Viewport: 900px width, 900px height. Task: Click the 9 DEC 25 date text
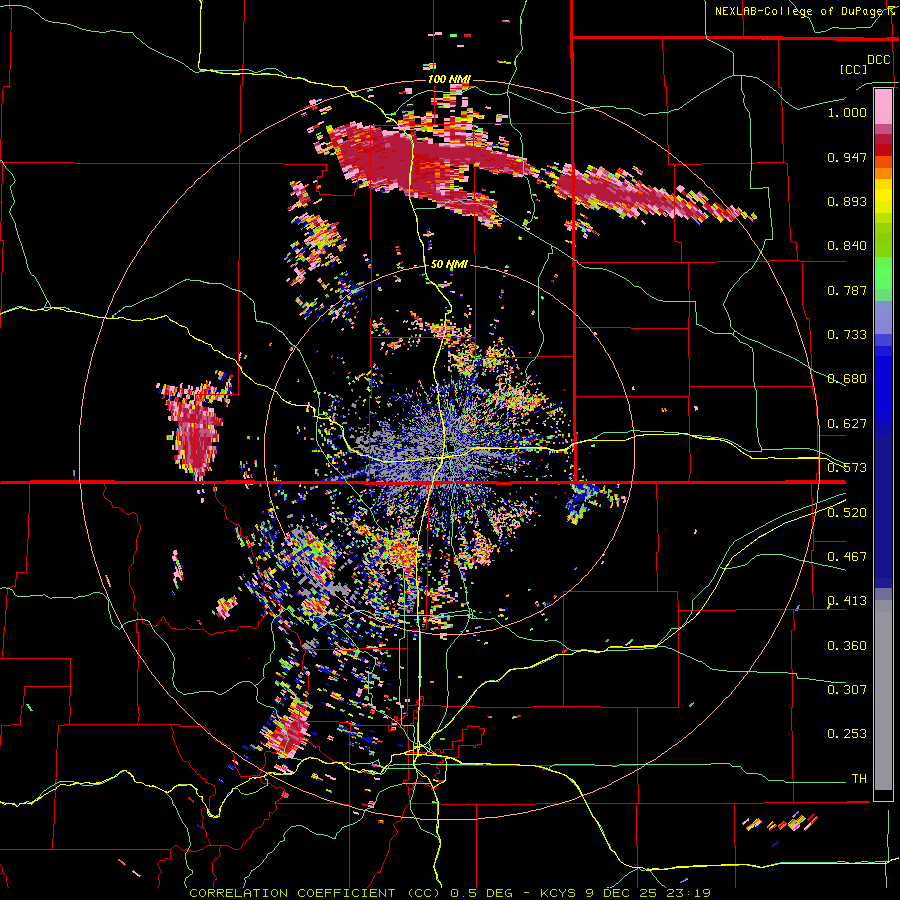pyautogui.click(x=621, y=893)
